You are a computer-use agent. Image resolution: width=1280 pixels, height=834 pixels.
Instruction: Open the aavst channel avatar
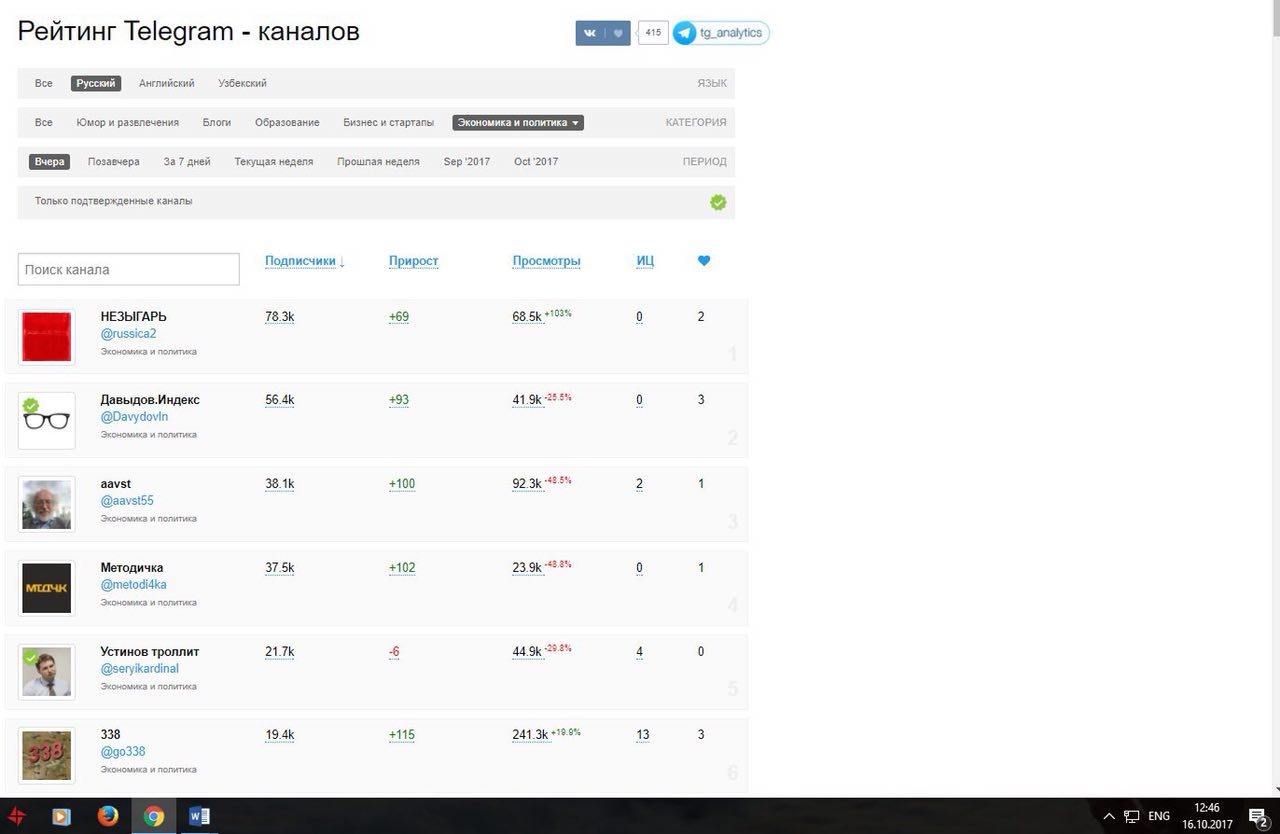(47, 505)
